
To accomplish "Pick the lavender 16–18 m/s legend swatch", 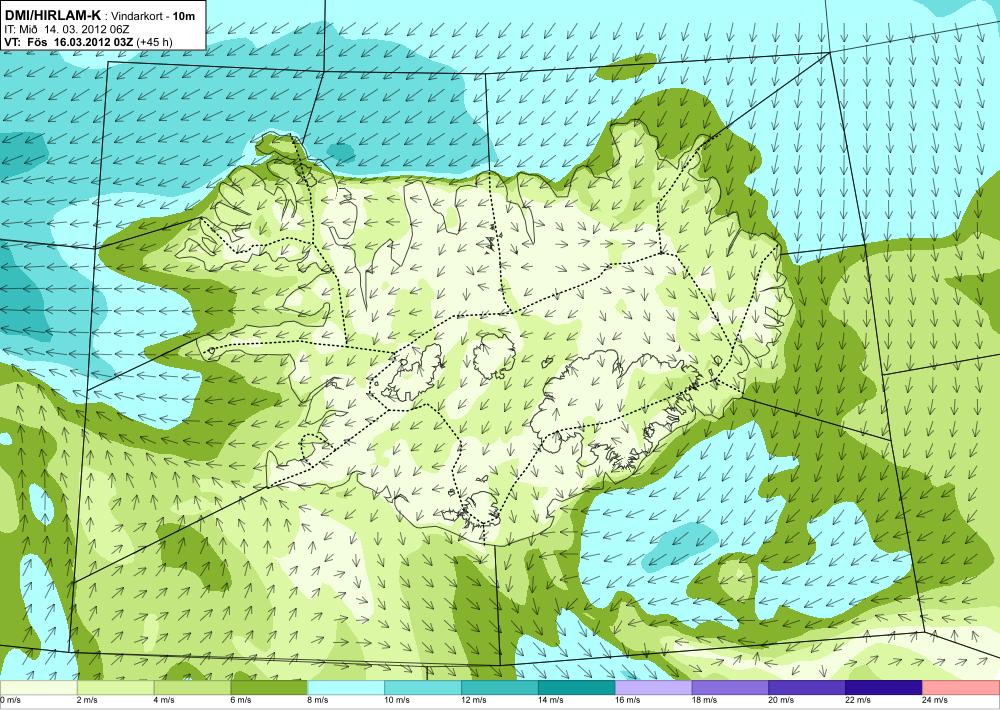I will click(x=654, y=687).
